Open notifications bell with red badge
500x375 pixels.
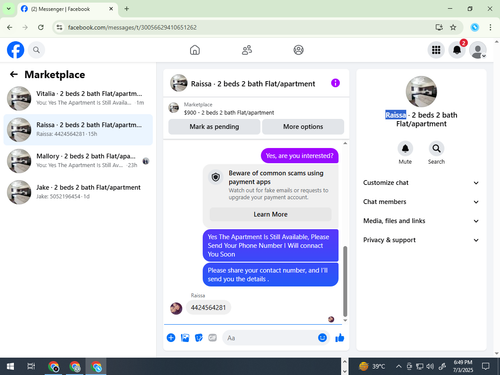[x=457, y=50]
